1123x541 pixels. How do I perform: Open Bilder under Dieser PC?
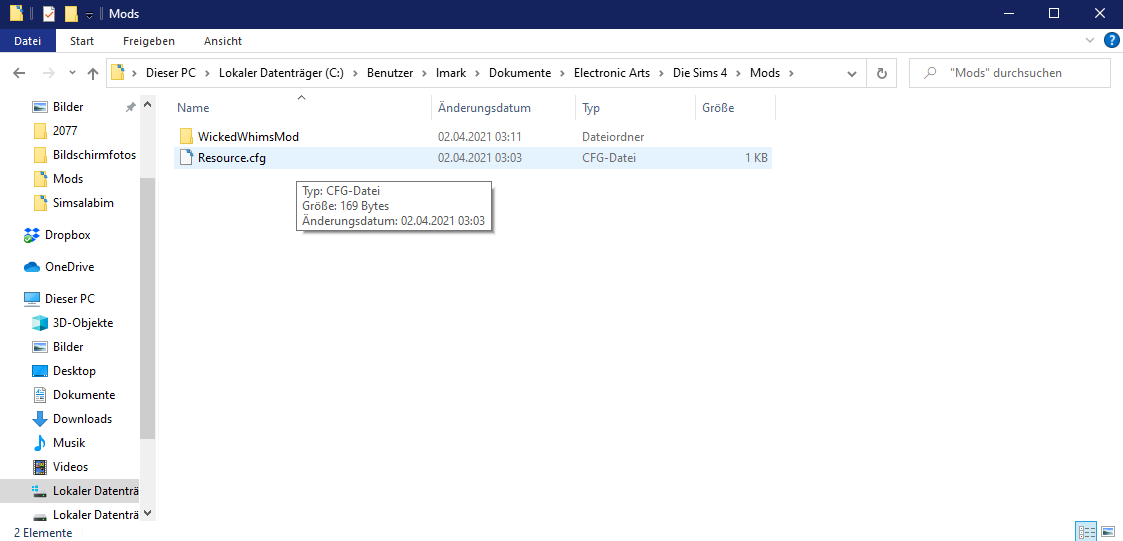(68, 347)
